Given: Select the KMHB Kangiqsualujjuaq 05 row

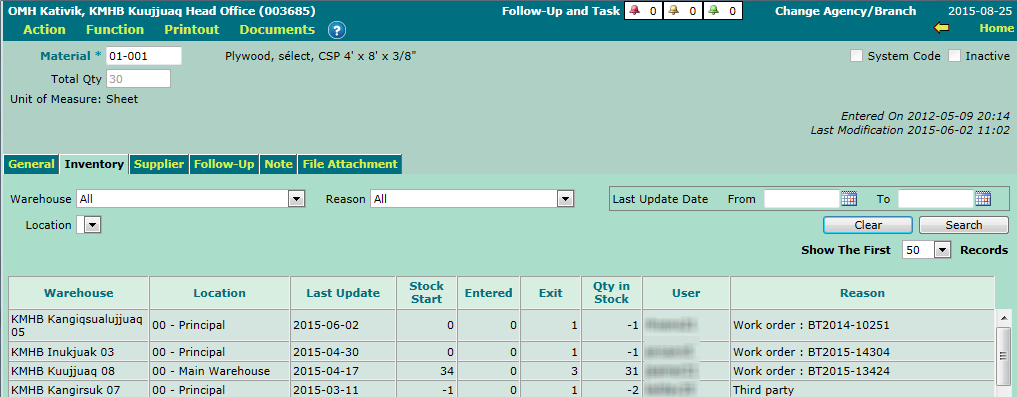Looking at the screenshot, I should pos(501,326).
